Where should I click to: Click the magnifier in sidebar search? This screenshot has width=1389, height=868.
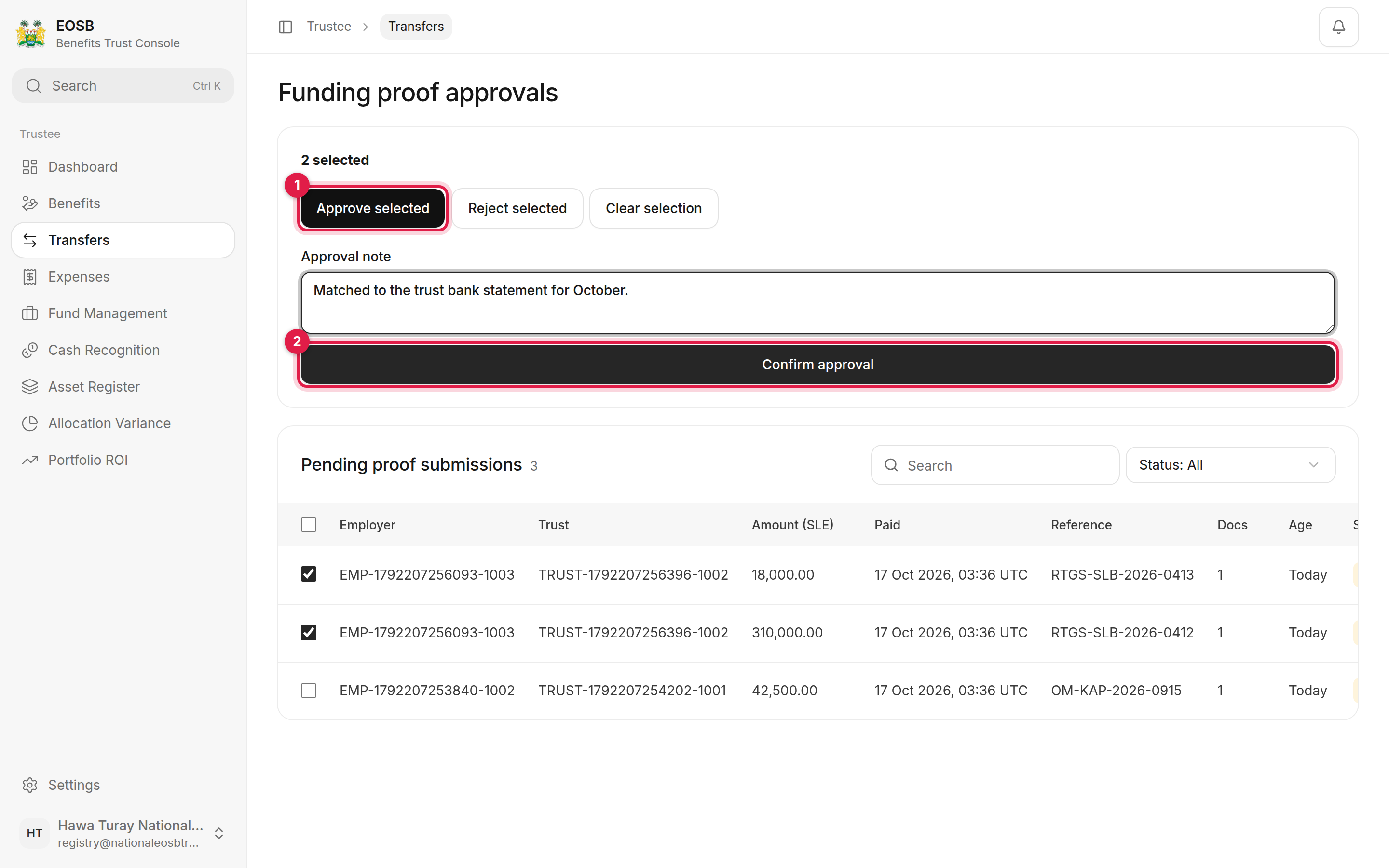point(34,86)
